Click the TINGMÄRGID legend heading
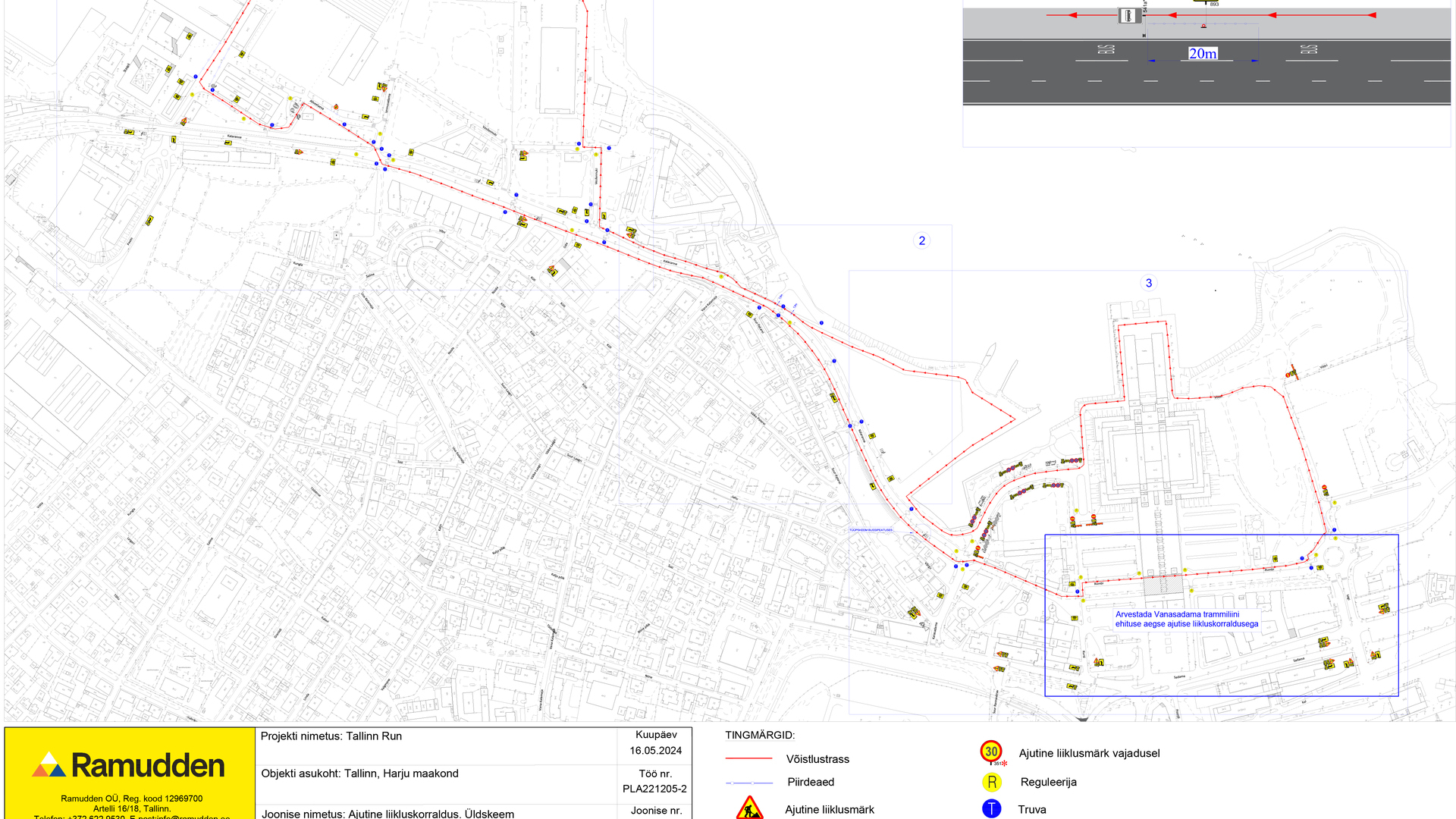Image resolution: width=1456 pixels, height=819 pixels. (759, 735)
